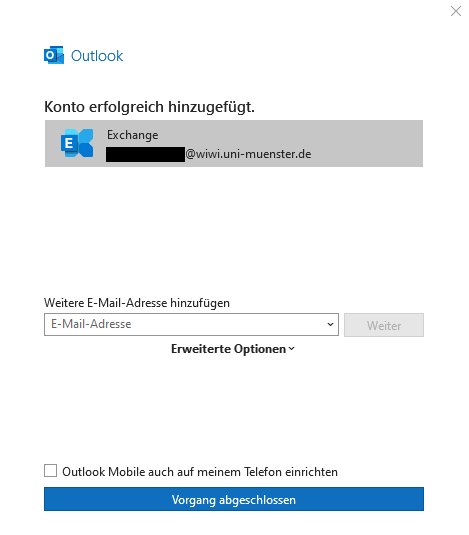Screen dimensions: 469x535
Task: Click the Weiter button
Action: click(x=384, y=325)
